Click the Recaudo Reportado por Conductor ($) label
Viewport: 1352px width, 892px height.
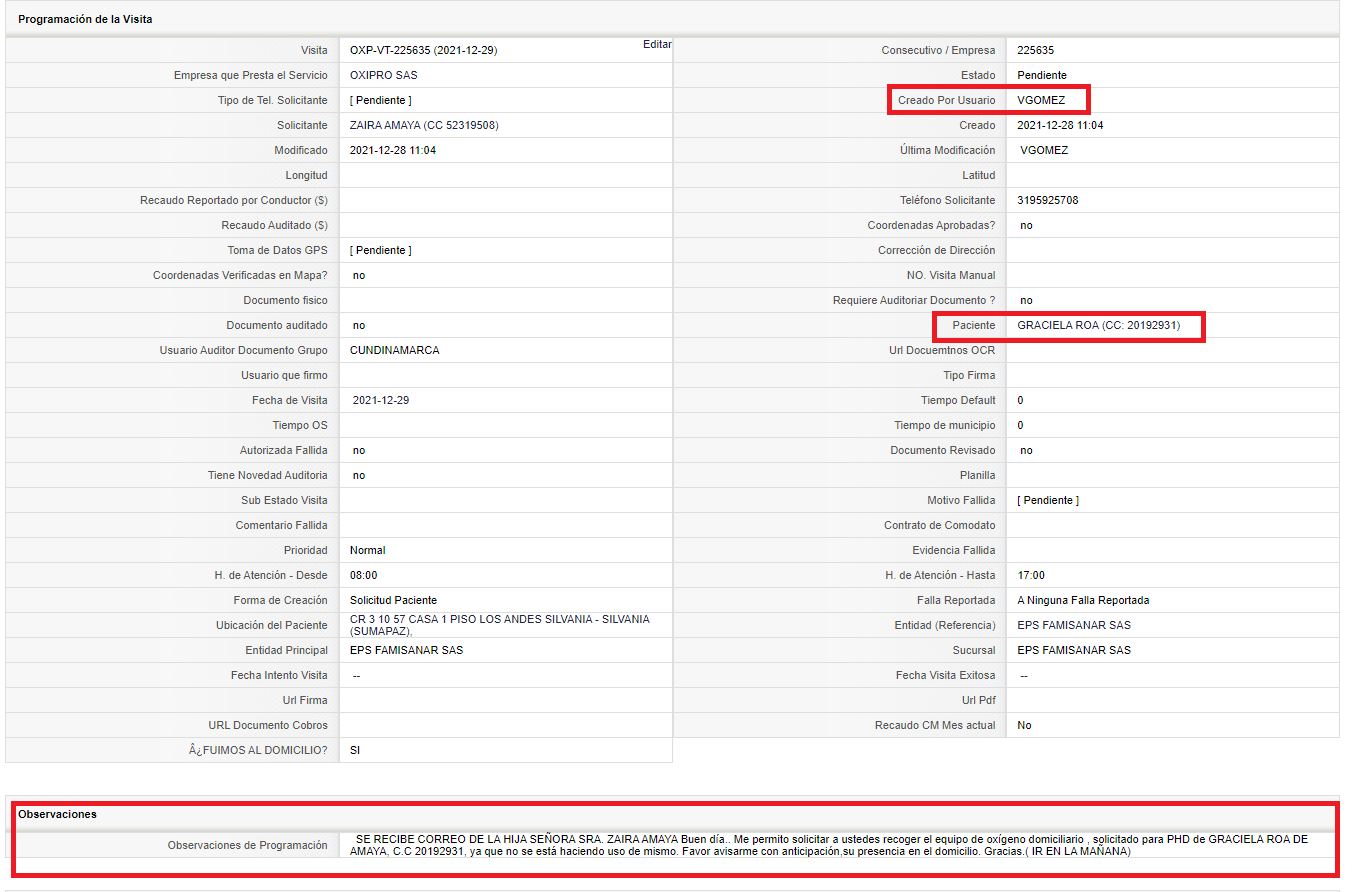(x=234, y=200)
